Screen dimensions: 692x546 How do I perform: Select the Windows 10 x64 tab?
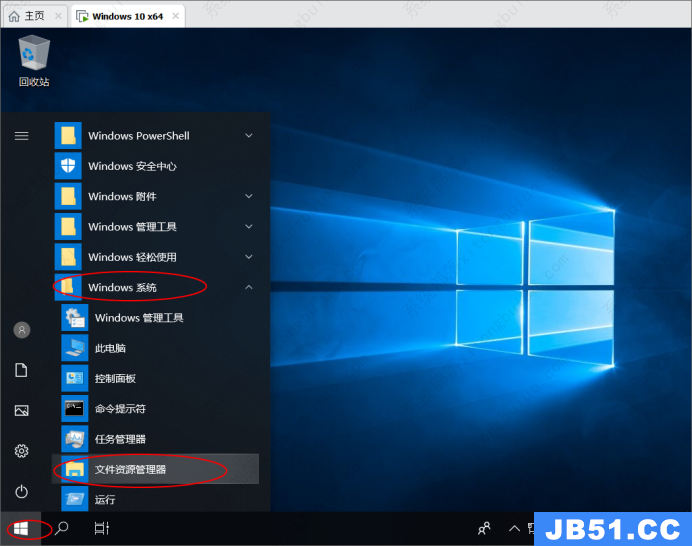[125, 17]
